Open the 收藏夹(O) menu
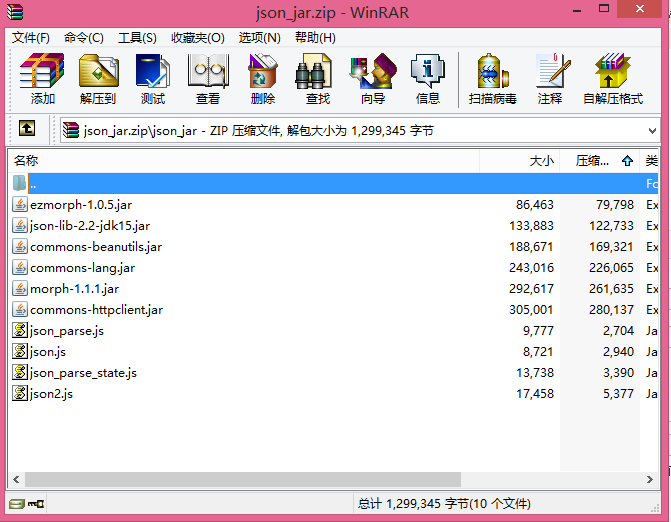 [198, 38]
